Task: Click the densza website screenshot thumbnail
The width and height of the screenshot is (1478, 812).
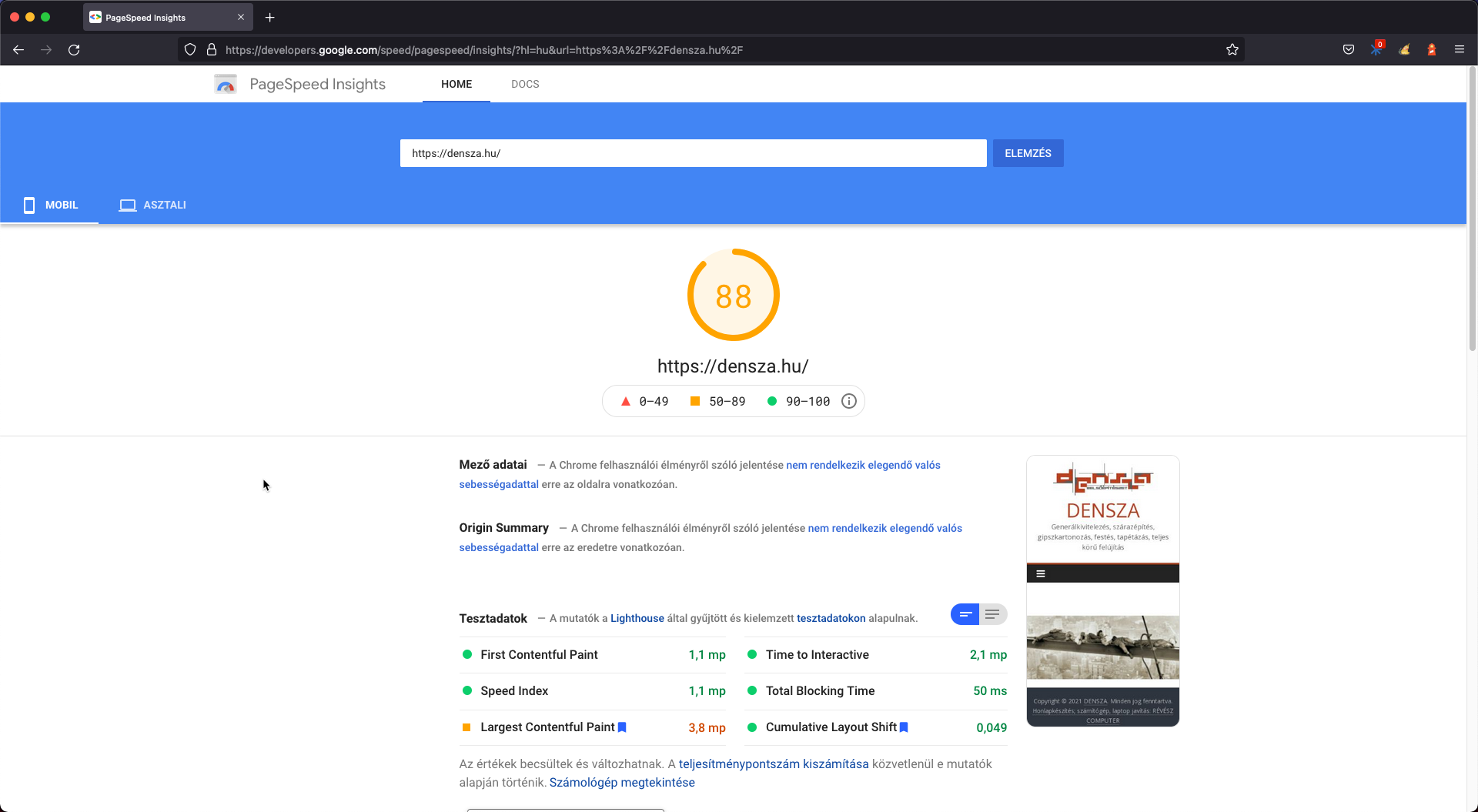Action: 1102,590
